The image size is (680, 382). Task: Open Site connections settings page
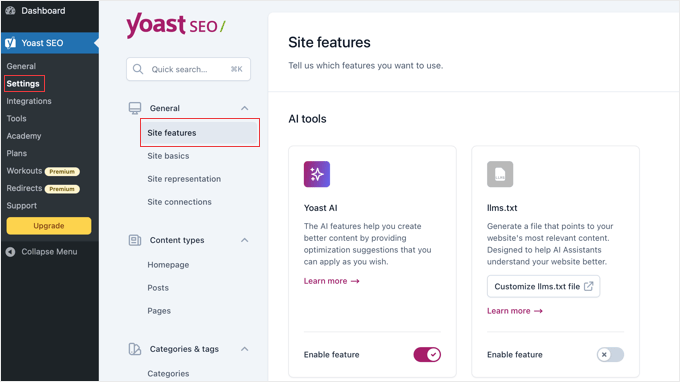180,202
